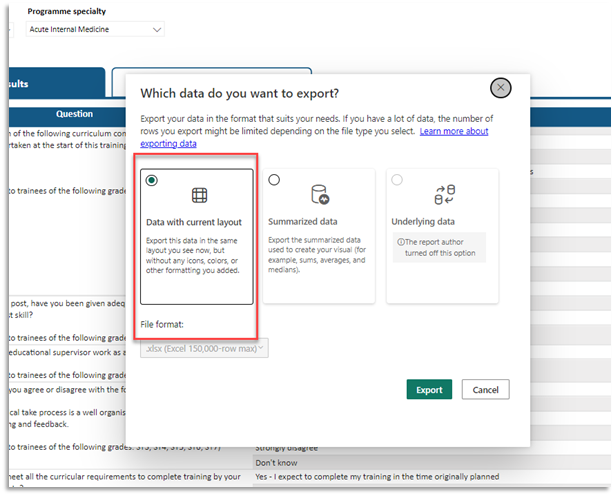Click the Programme specialty label
The image size is (614, 496).
67,11
